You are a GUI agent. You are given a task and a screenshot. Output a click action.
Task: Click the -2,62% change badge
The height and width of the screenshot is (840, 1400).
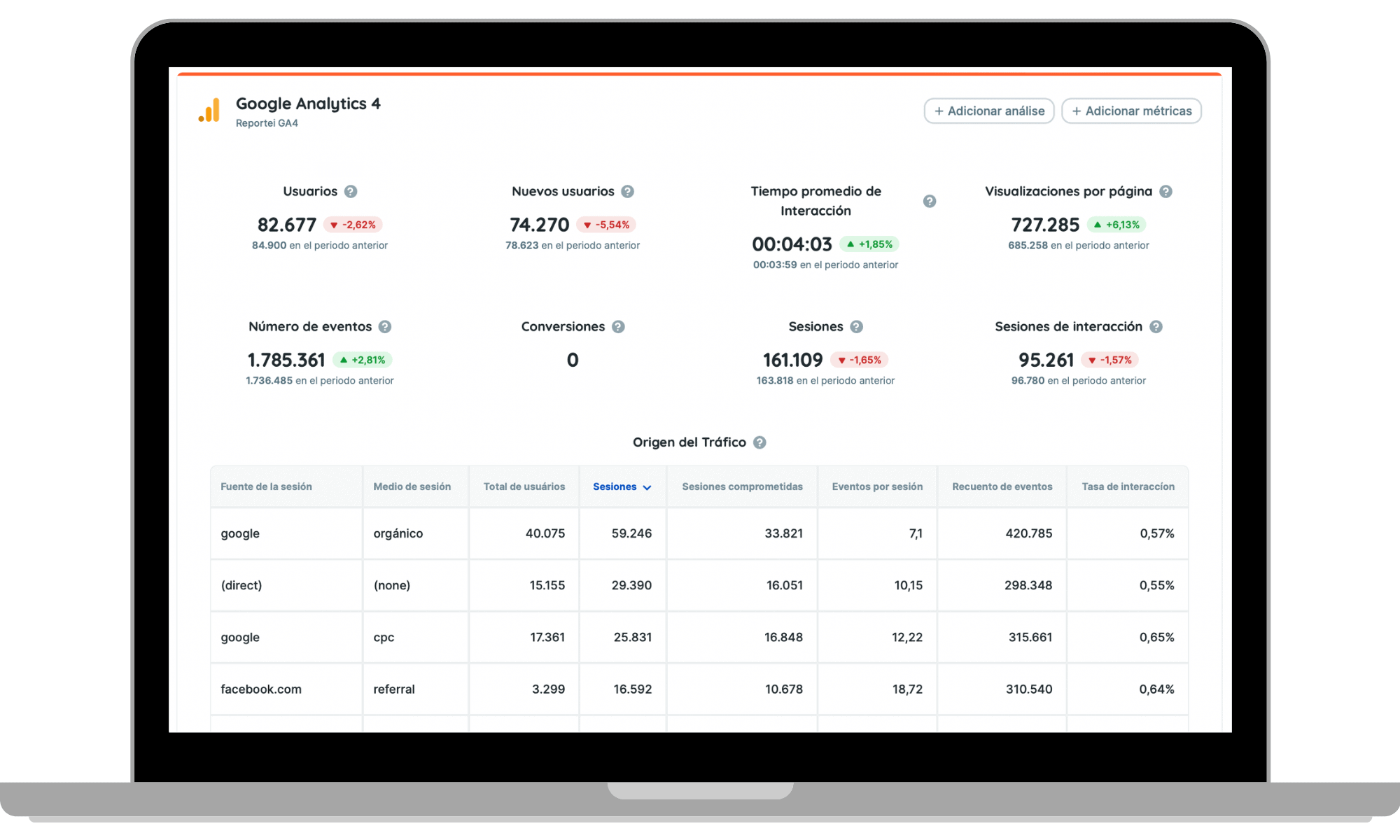tap(353, 225)
